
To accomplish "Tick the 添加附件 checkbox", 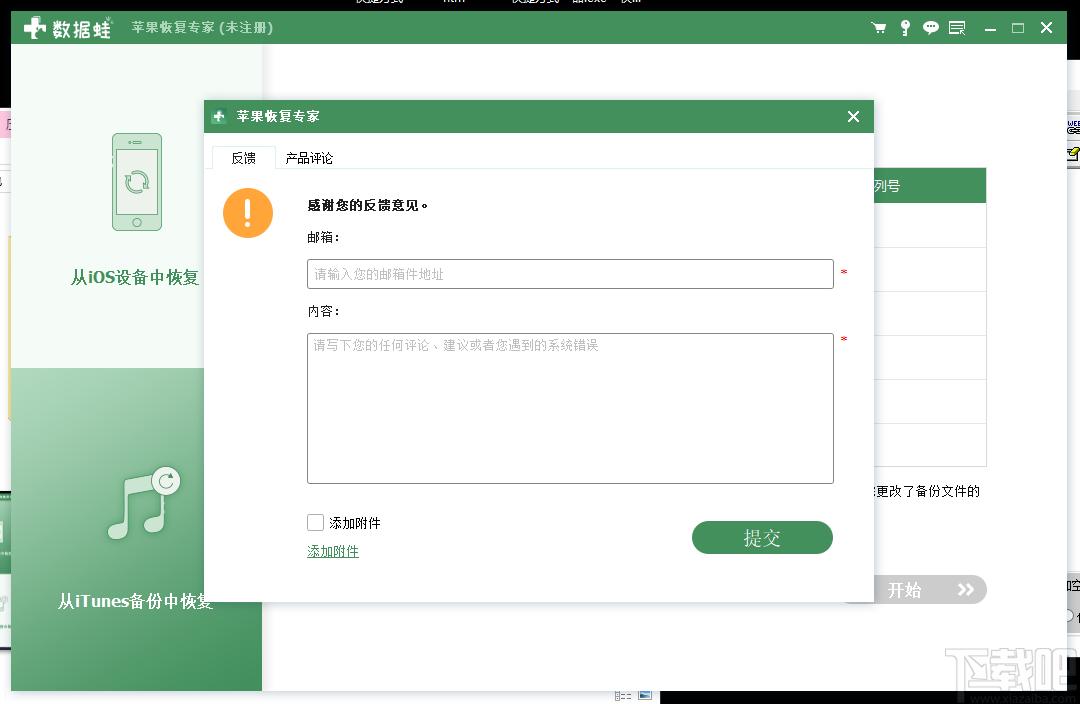I will [x=315, y=523].
